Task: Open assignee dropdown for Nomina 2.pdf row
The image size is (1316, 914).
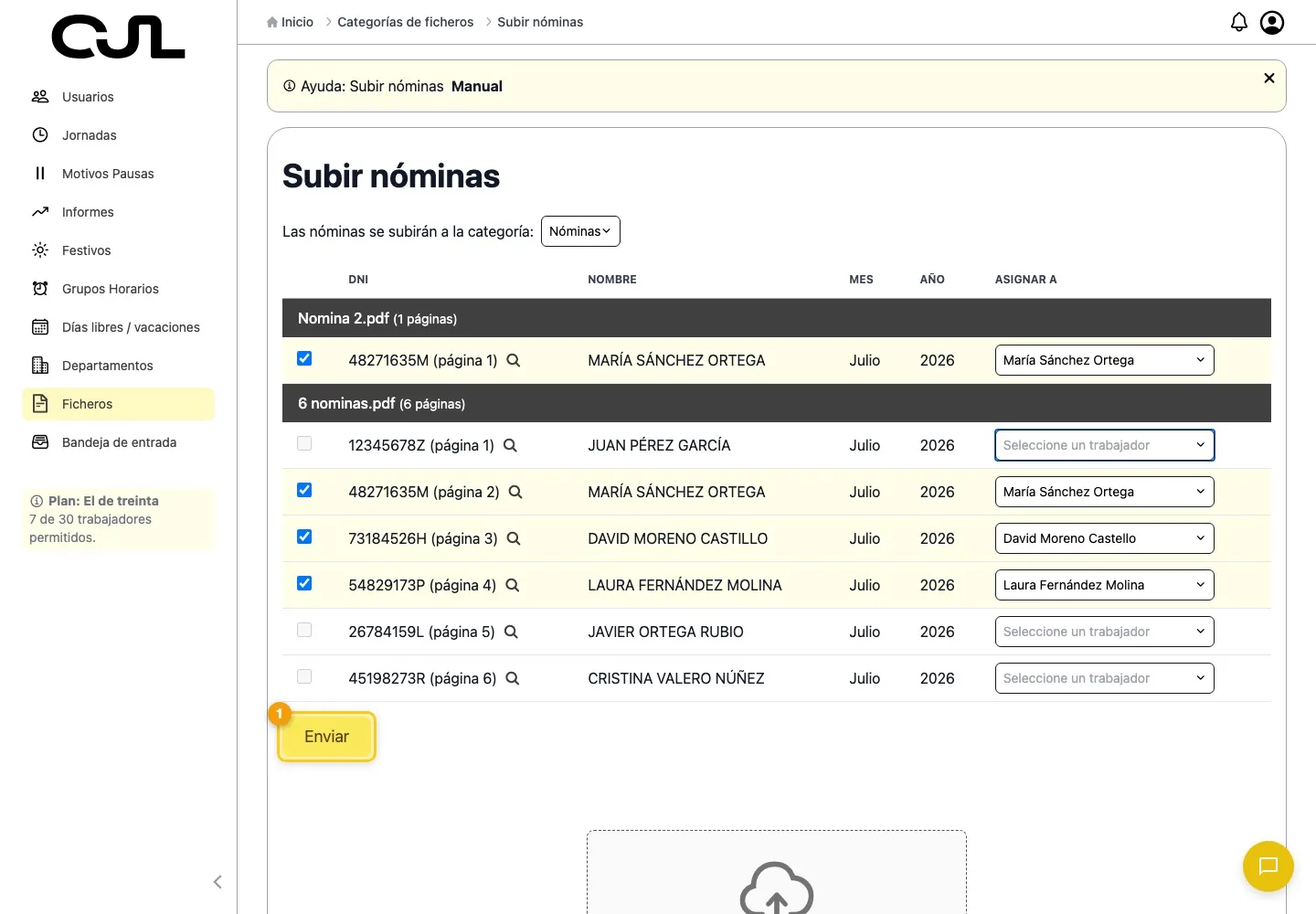Action: [x=1104, y=360]
